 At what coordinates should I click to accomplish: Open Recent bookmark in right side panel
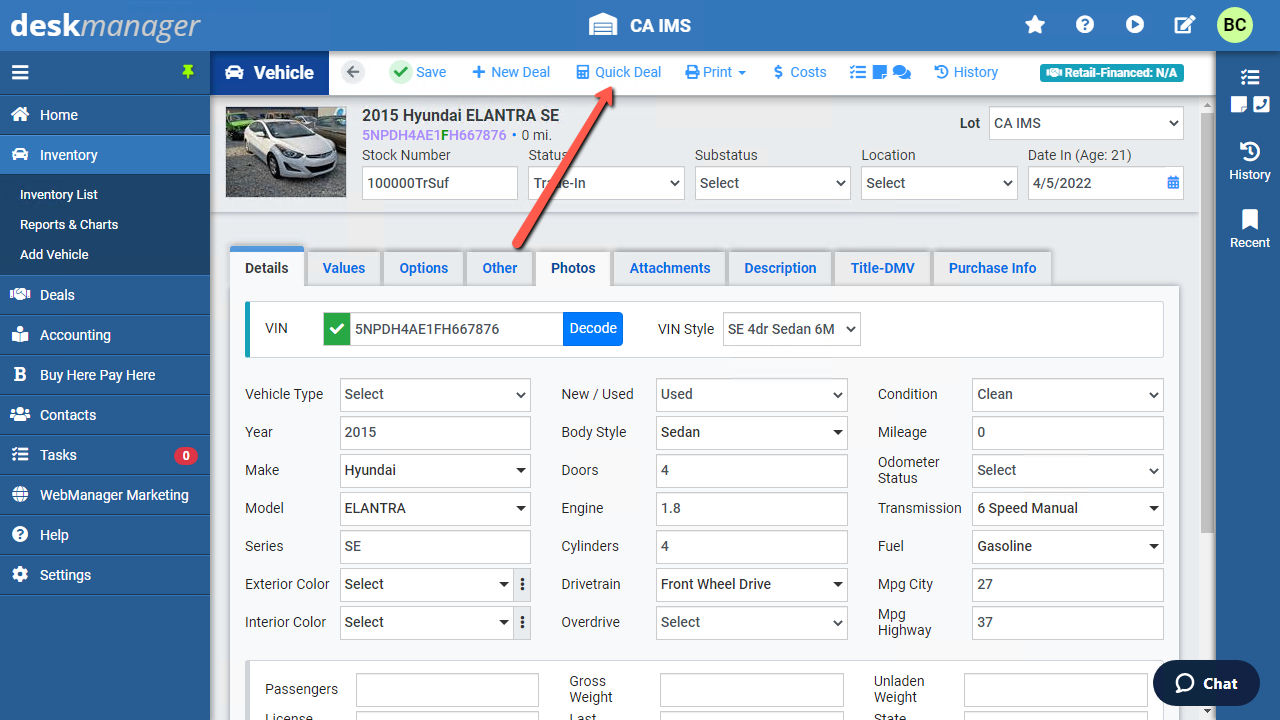1250,229
